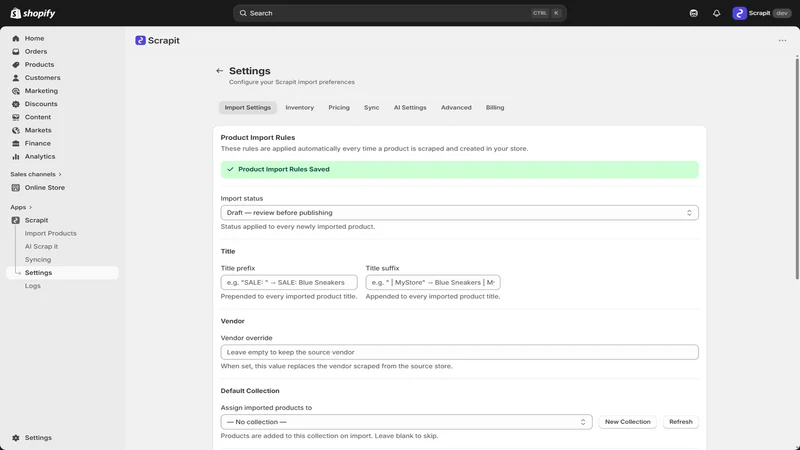Click the Scrapit logo in app header
The image size is (800, 450).
pyautogui.click(x=140, y=40)
